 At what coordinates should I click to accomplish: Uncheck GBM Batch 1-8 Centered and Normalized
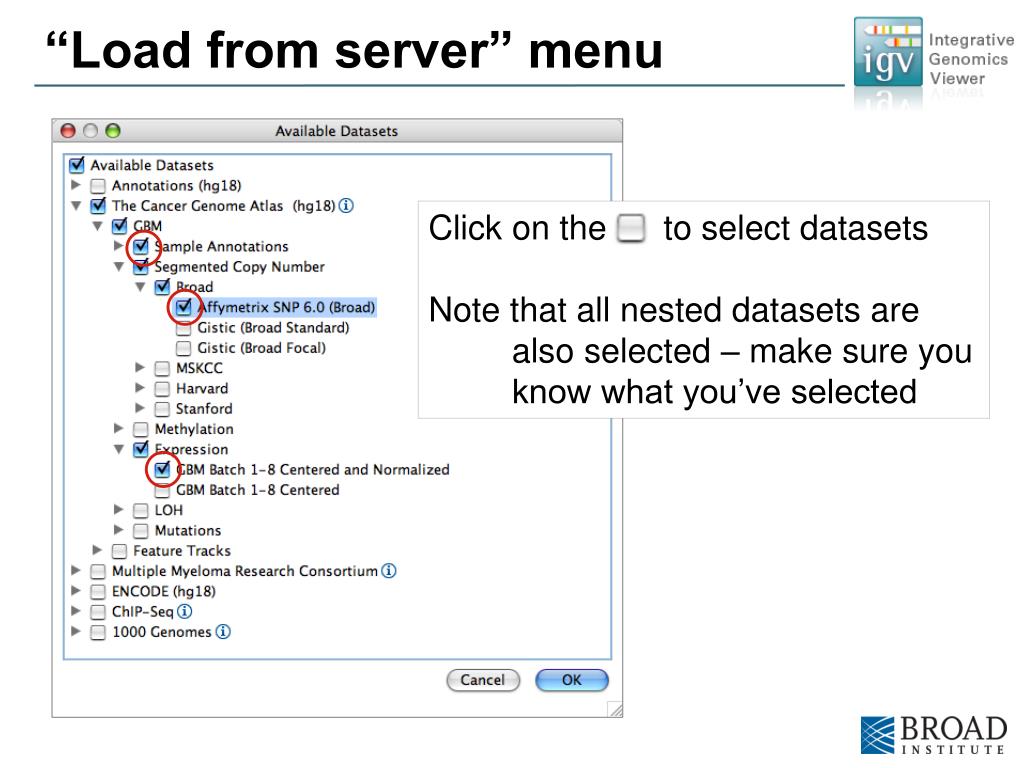[163, 470]
